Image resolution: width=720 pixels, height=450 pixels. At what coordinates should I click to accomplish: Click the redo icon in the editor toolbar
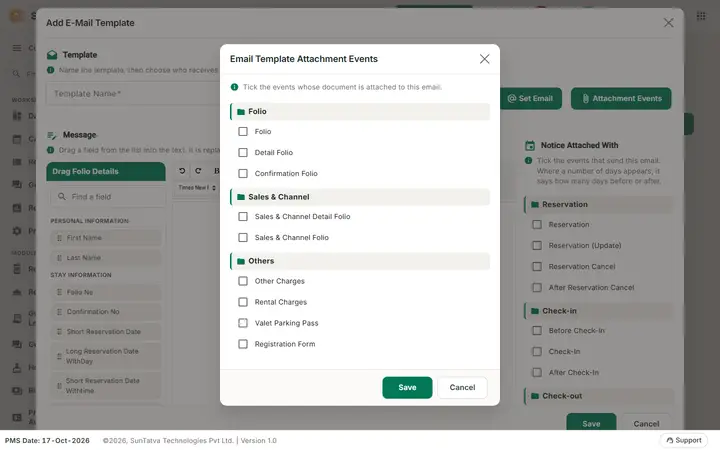[198, 171]
